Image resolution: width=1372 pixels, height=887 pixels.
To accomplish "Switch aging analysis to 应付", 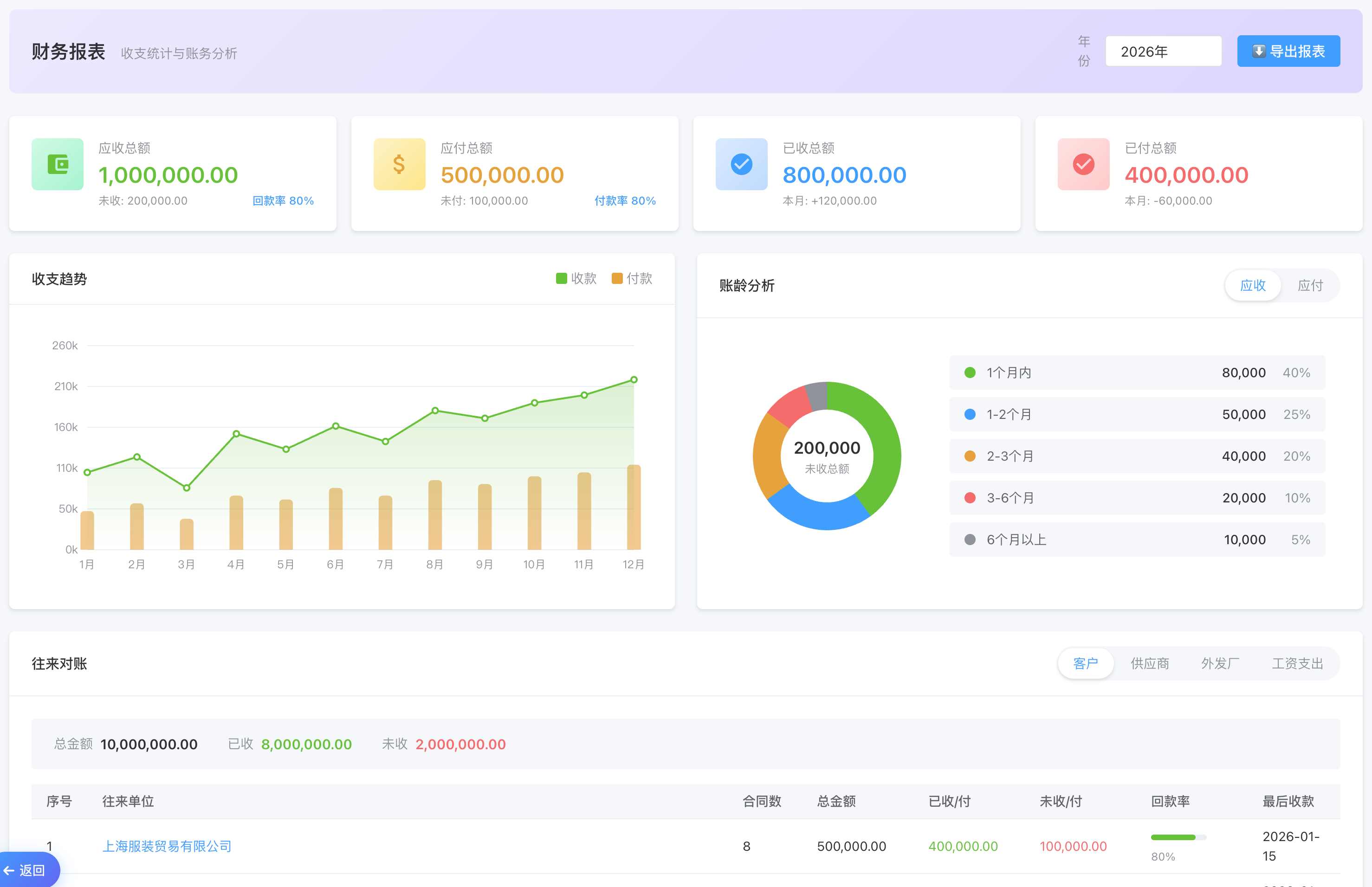I will pos(1310,285).
